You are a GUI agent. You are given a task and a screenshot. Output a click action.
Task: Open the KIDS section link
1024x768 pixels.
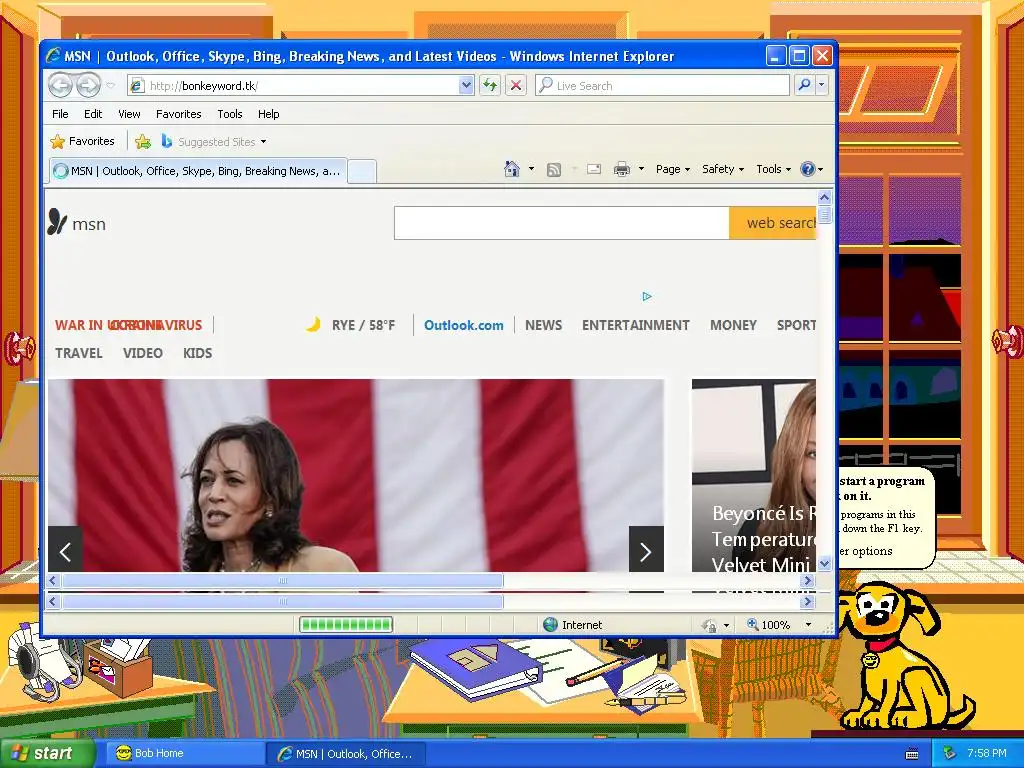[197, 353]
